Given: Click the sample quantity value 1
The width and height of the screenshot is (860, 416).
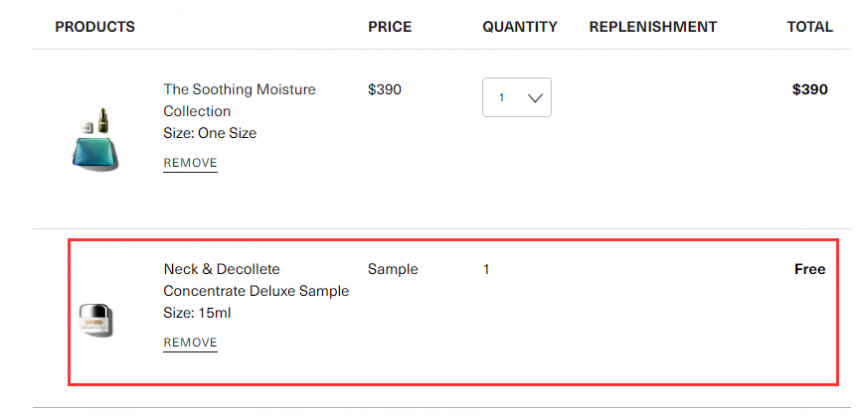Looking at the screenshot, I should tap(486, 269).
